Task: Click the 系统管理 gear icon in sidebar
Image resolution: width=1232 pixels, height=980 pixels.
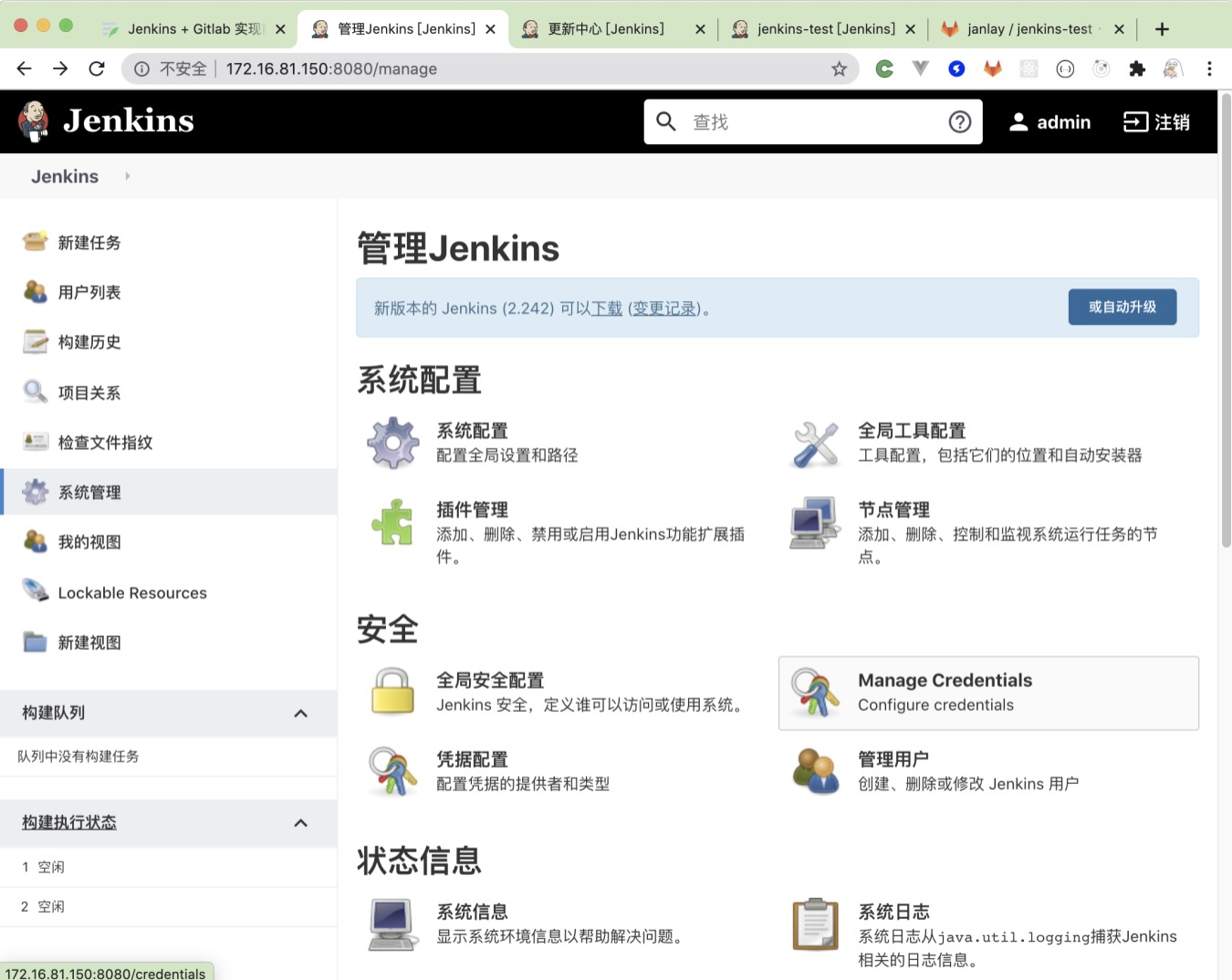Action: click(36, 492)
